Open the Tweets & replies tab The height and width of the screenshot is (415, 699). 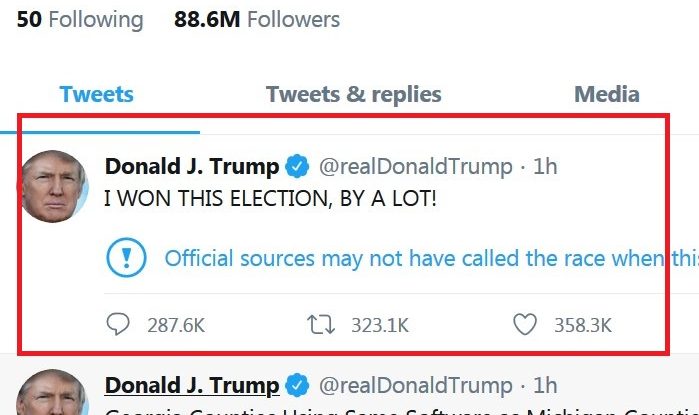click(353, 95)
